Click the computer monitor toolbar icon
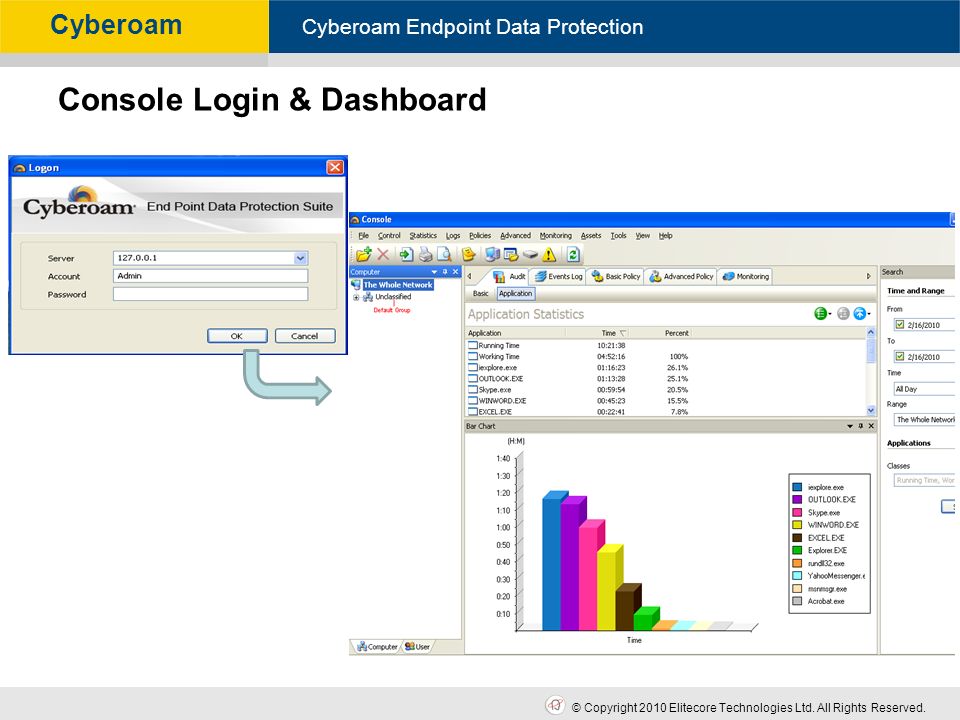Viewport: 960px width, 720px height. point(492,254)
